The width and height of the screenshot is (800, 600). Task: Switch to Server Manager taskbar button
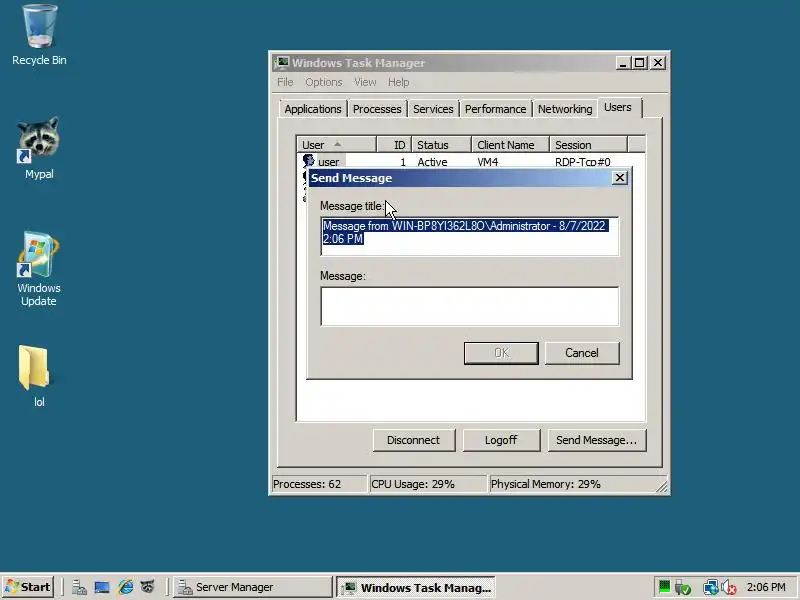(253, 587)
